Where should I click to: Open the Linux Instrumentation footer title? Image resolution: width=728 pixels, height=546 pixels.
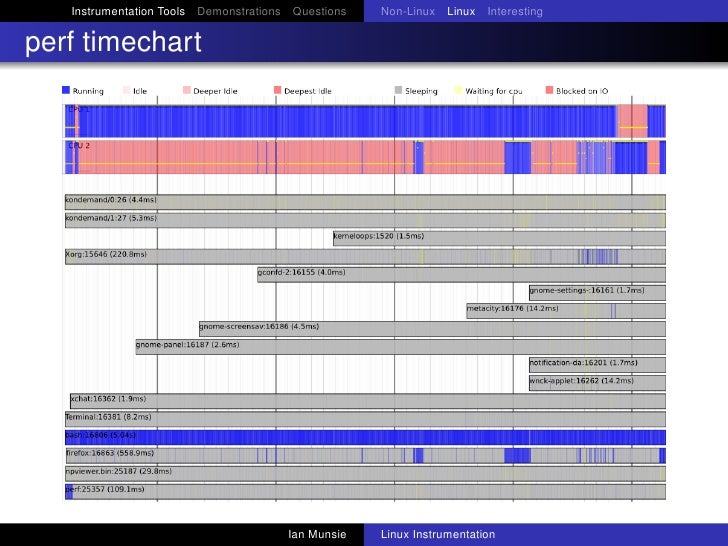click(x=438, y=535)
